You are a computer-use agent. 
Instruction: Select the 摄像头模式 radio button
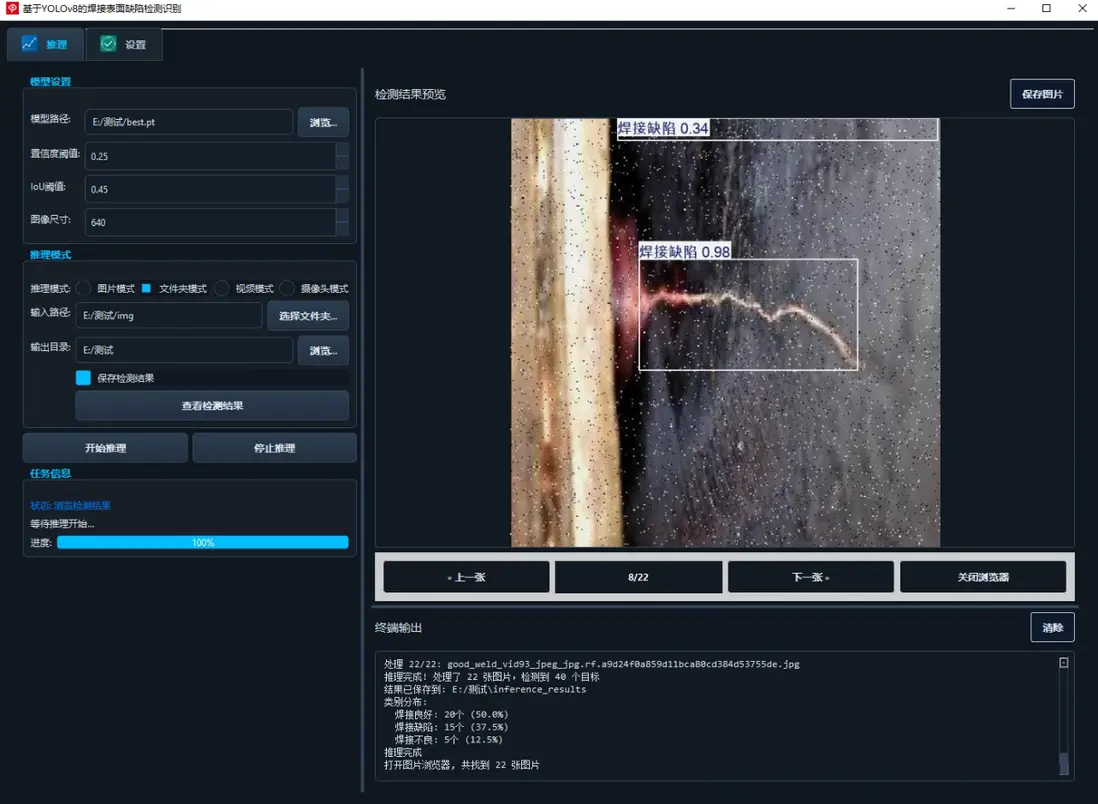click(287, 288)
